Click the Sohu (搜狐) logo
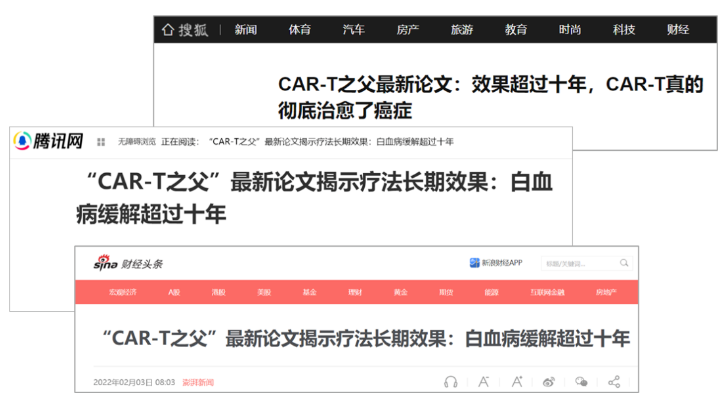This screenshot has height=403, width=725. pos(185,30)
